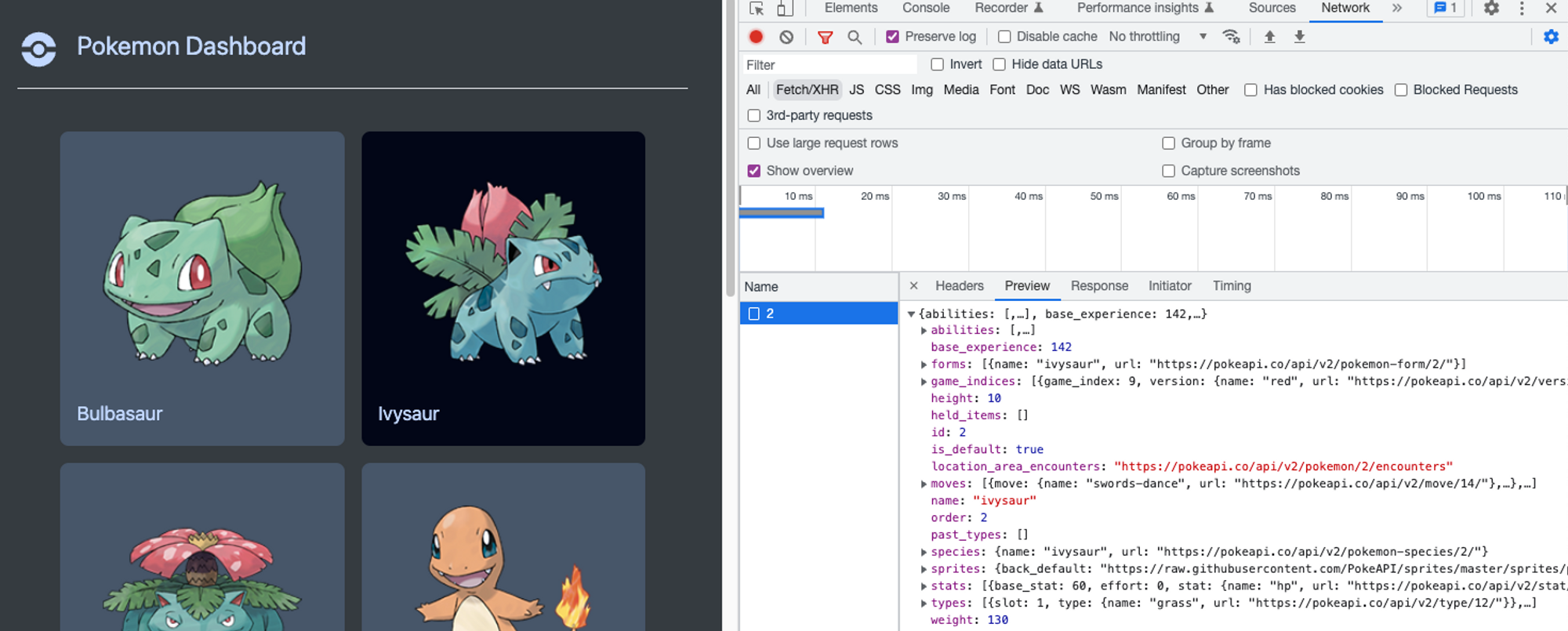Toggle the device toolbar icon
1568x631 pixels.
(785, 9)
